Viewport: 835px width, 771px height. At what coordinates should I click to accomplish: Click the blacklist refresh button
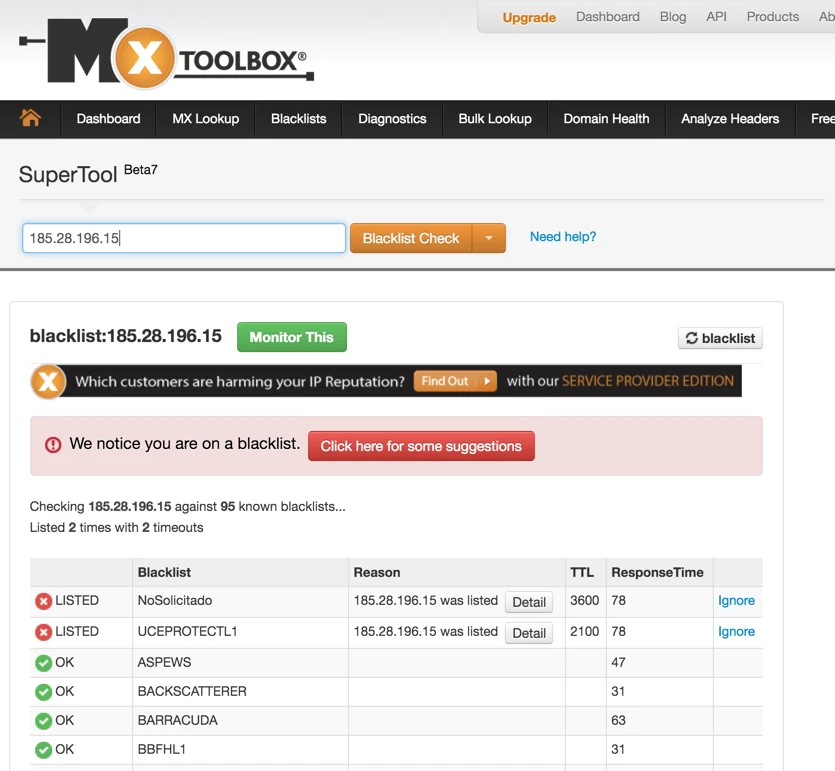(x=720, y=338)
